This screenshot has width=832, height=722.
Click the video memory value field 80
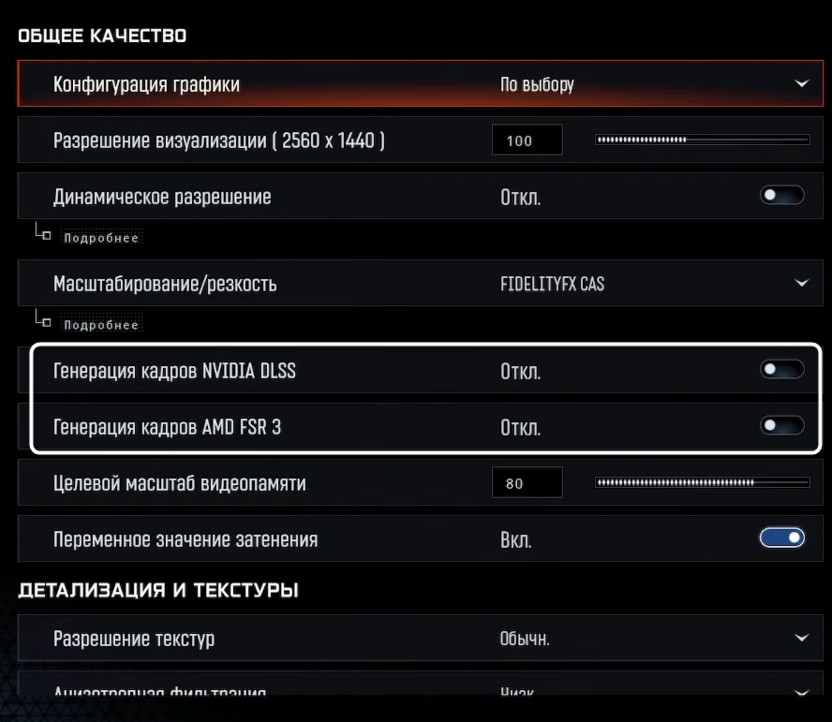pyautogui.click(x=527, y=484)
